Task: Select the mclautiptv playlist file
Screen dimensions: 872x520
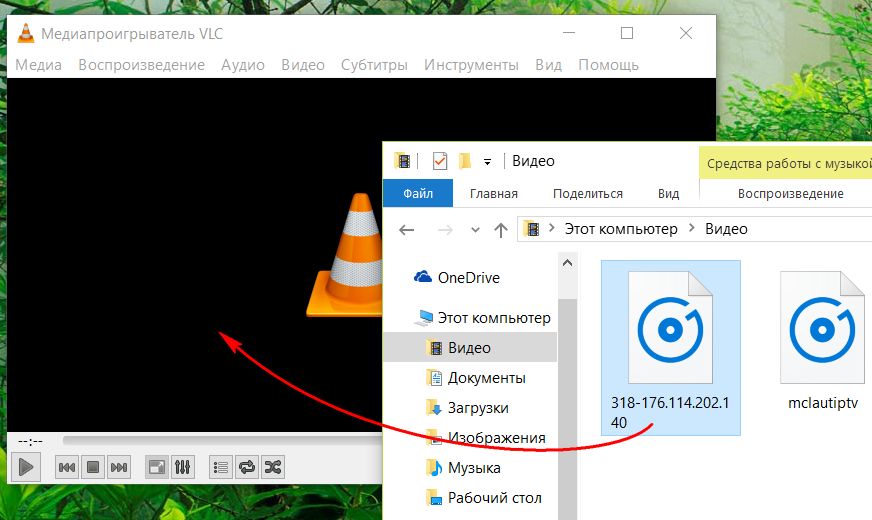Action: (x=823, y=342)
